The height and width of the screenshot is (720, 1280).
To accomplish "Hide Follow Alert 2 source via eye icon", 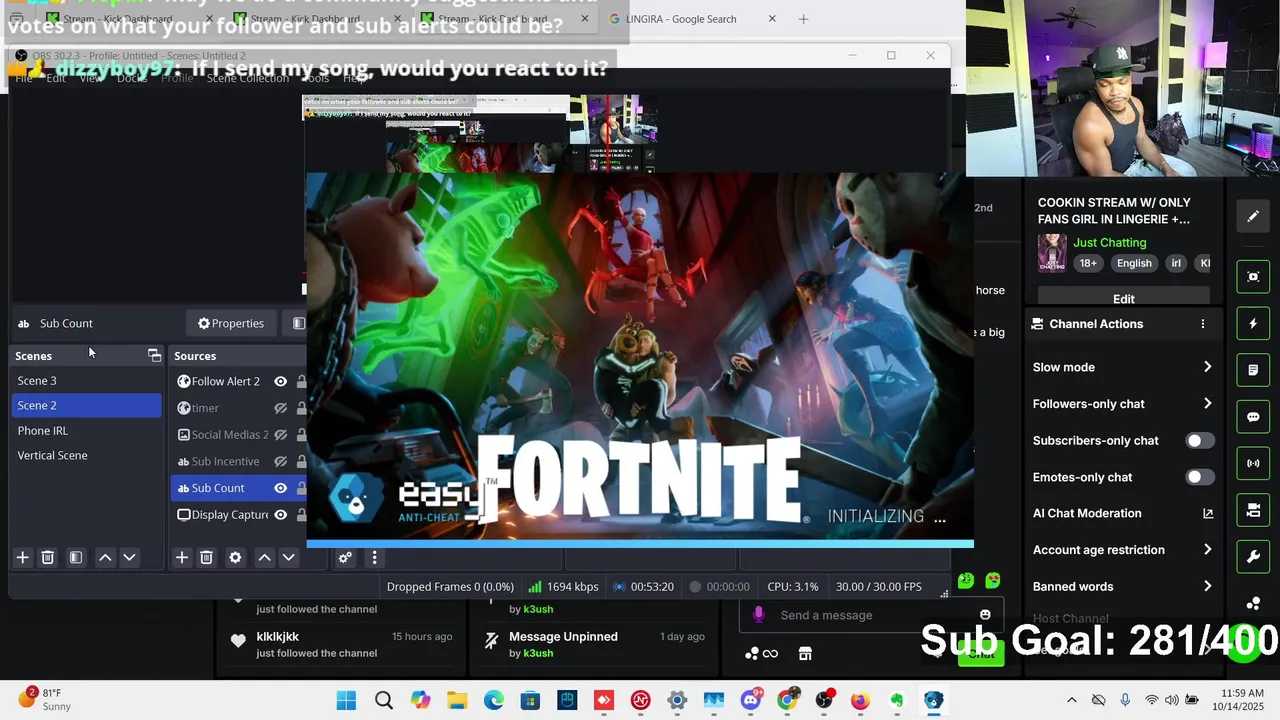I will 280,381.
